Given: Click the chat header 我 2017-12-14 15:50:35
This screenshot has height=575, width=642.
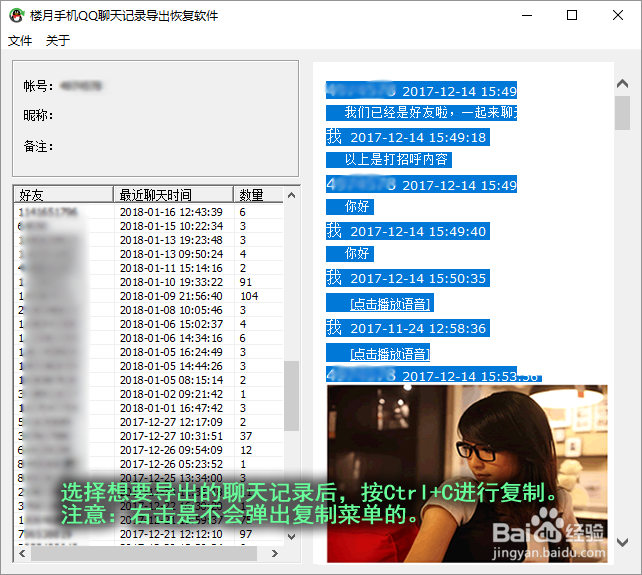Looking at the screenshot, I should click(x=408, y=278).
